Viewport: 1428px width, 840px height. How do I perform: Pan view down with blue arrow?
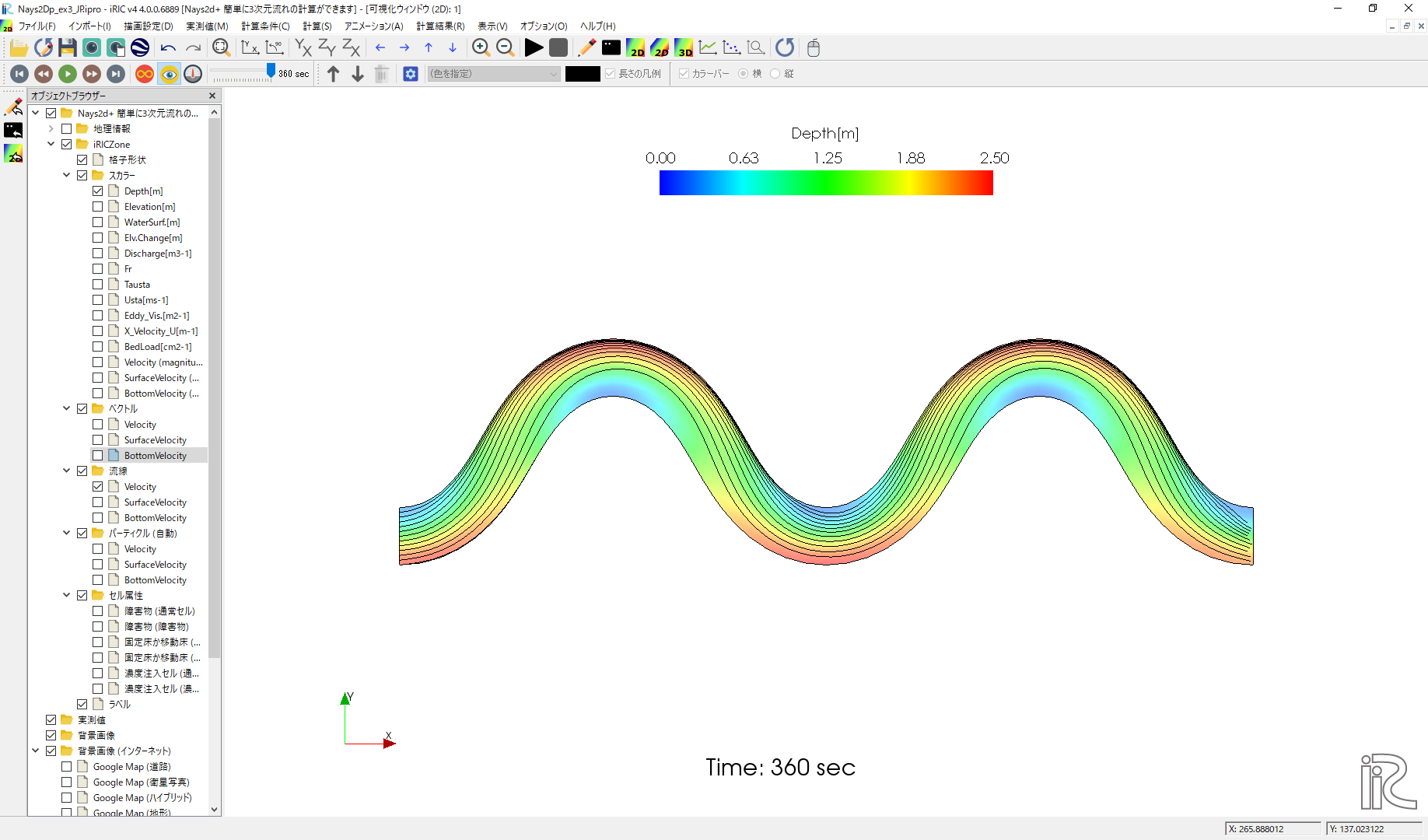(x=453, y=48)
